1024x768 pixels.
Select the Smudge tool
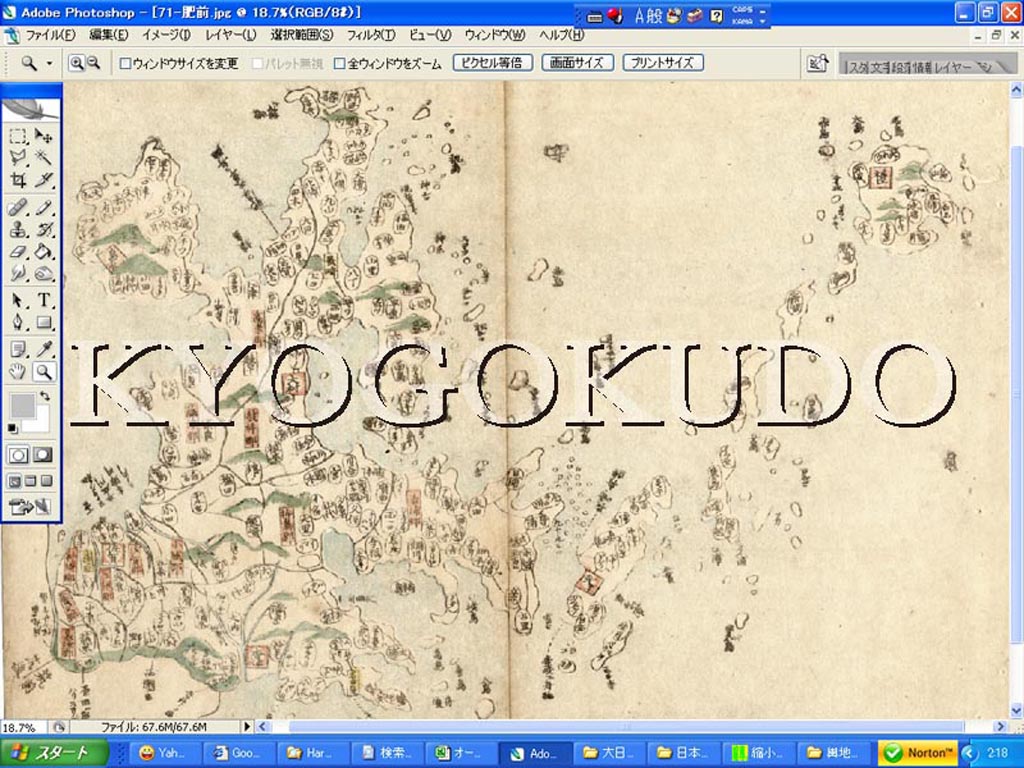point(18,273)
